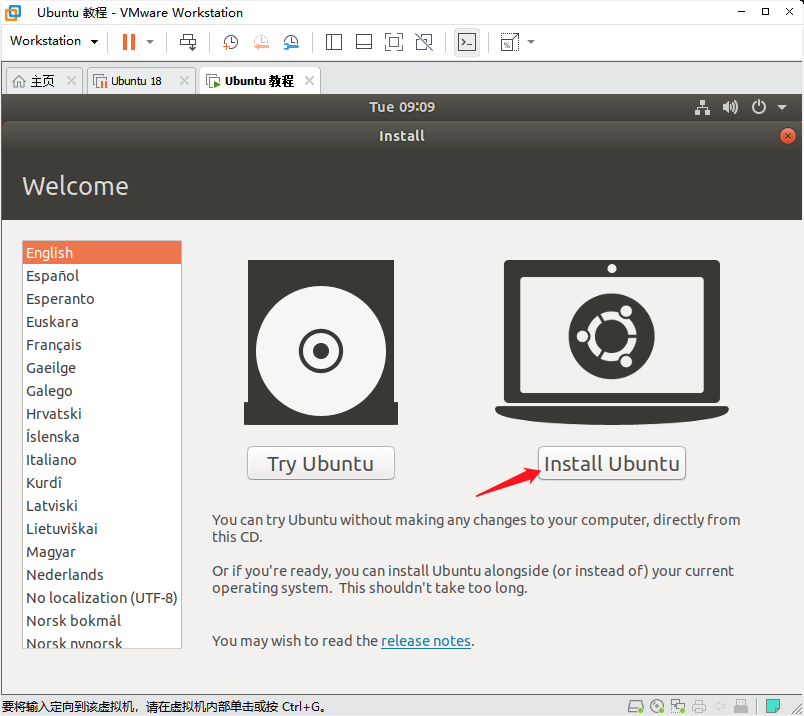The width and height of the screenshot is (804, 716).
Task: Click the VMware printer status icon
Action: click(x=699, y=706)
